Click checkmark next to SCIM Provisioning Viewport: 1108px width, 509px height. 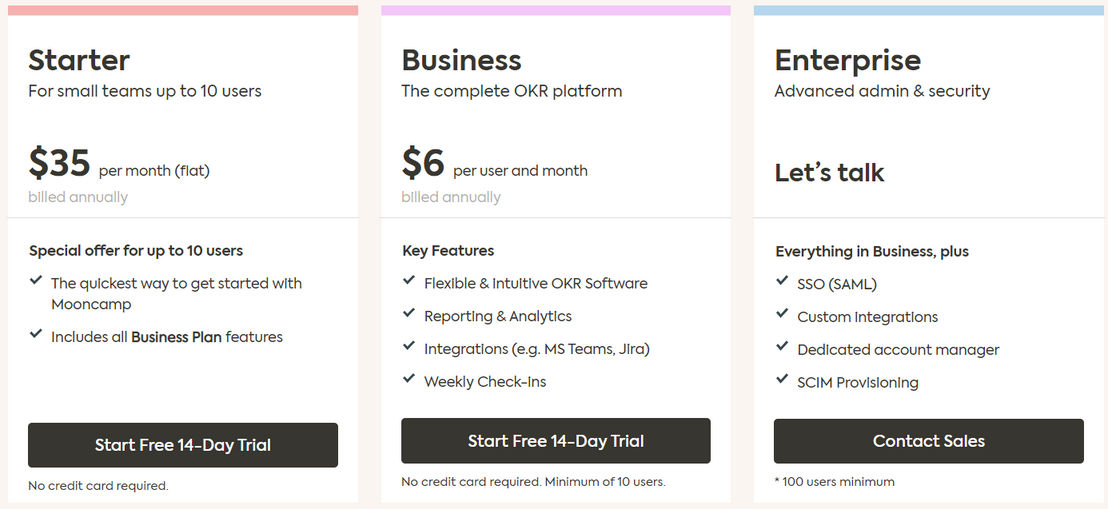[x=782, y=379]
